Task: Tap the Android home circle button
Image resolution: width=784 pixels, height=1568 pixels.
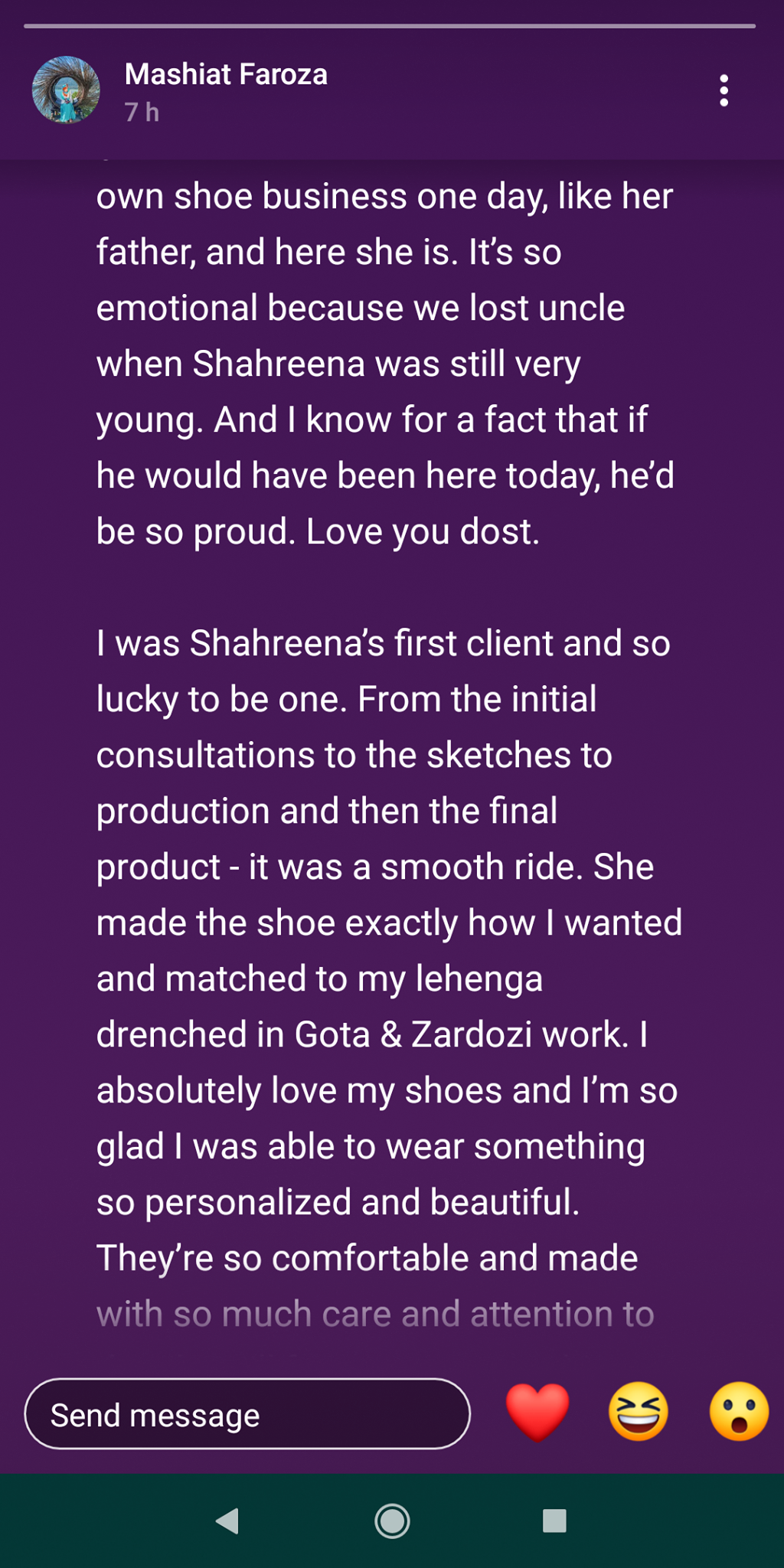Action: click(392, 1521)
